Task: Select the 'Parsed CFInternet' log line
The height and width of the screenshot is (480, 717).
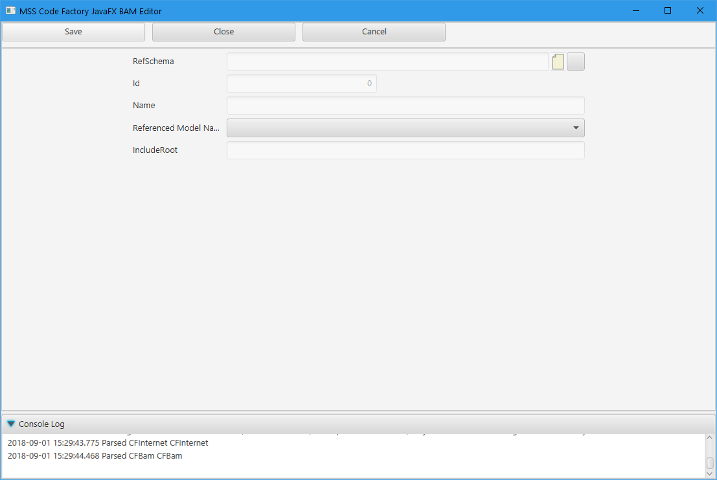Action: point(108,442)
